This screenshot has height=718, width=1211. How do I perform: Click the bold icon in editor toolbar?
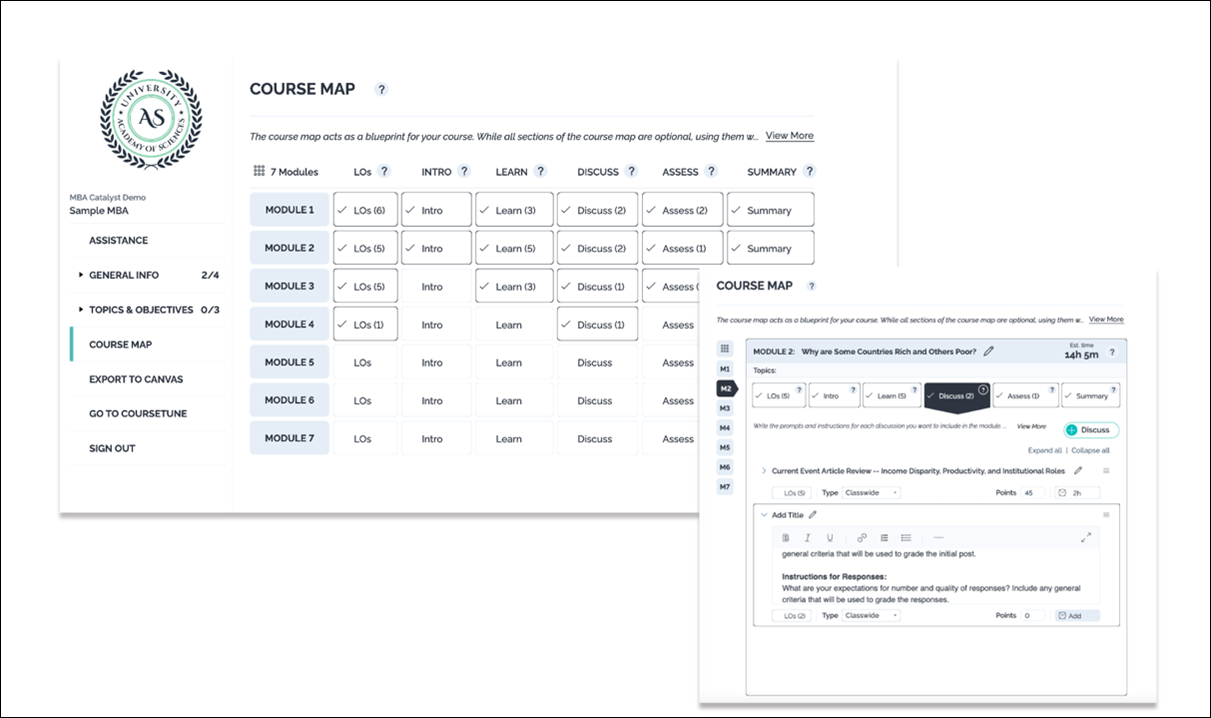[x=785, y=538]
